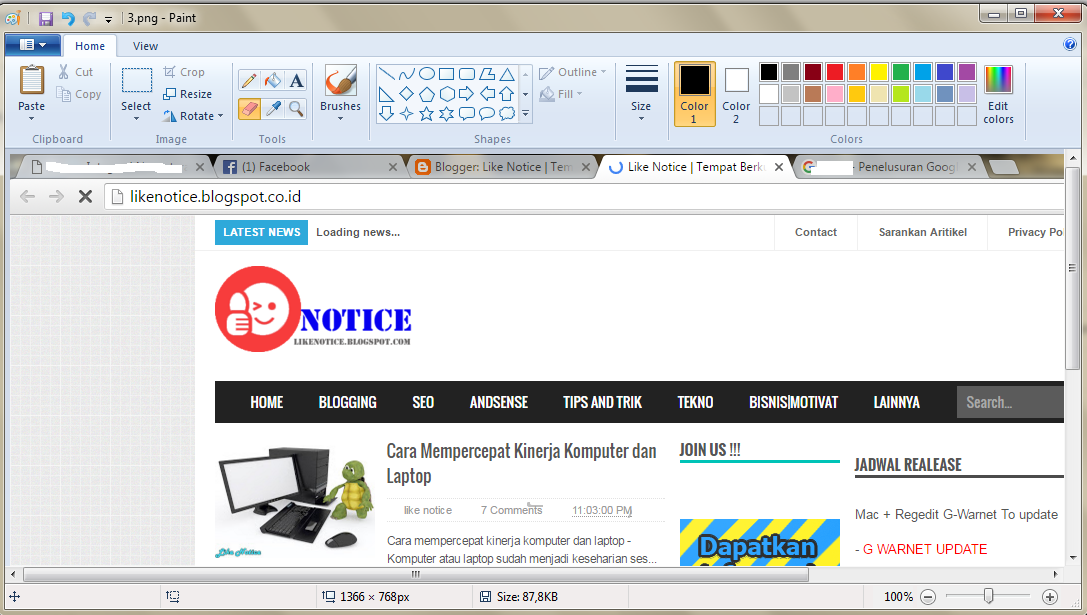Screen dimensions: 1087x615
Task: Switch to the View tab
Action: coord(145,45)
